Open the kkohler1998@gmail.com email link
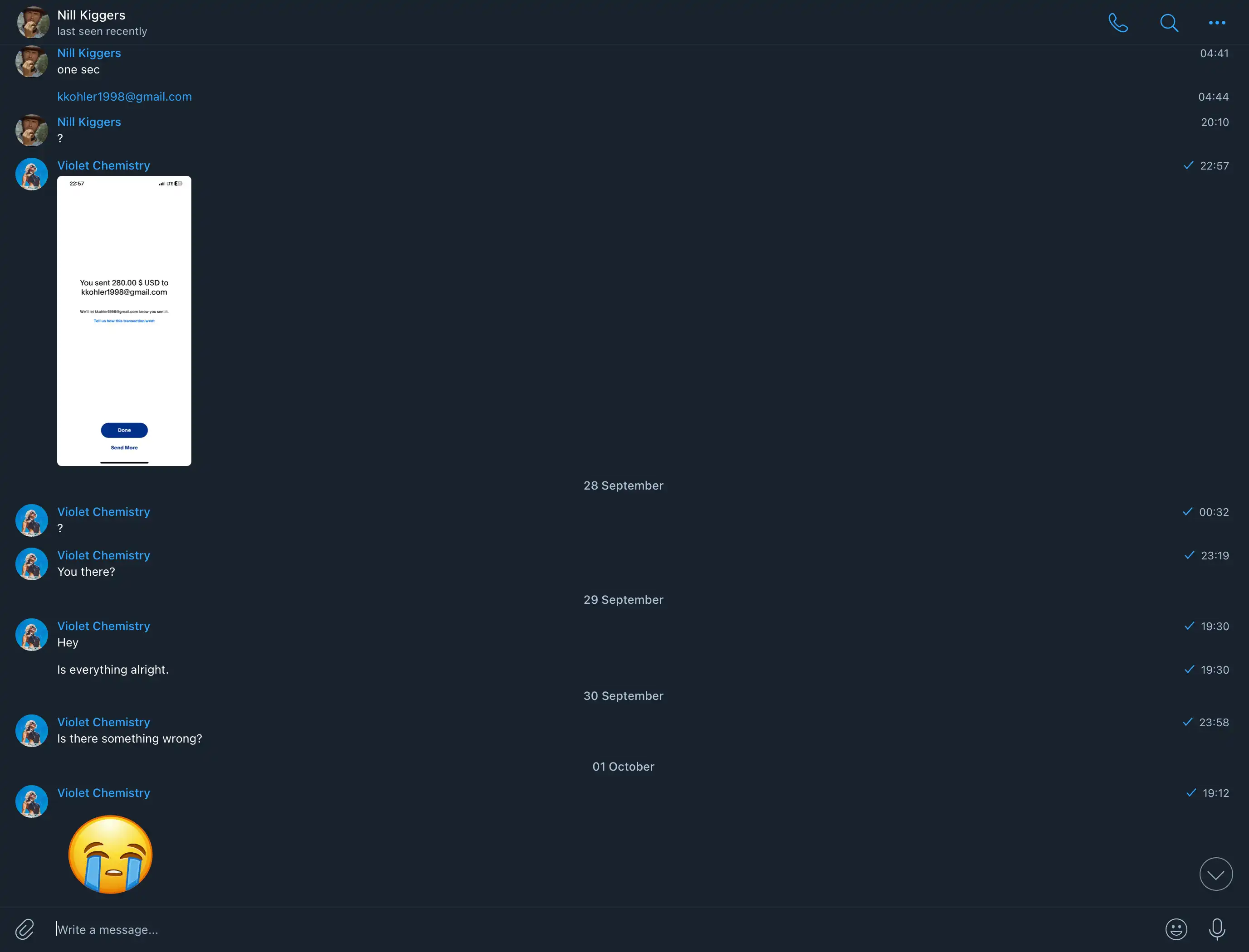The image size is (1249, 952). coord(124,96)
